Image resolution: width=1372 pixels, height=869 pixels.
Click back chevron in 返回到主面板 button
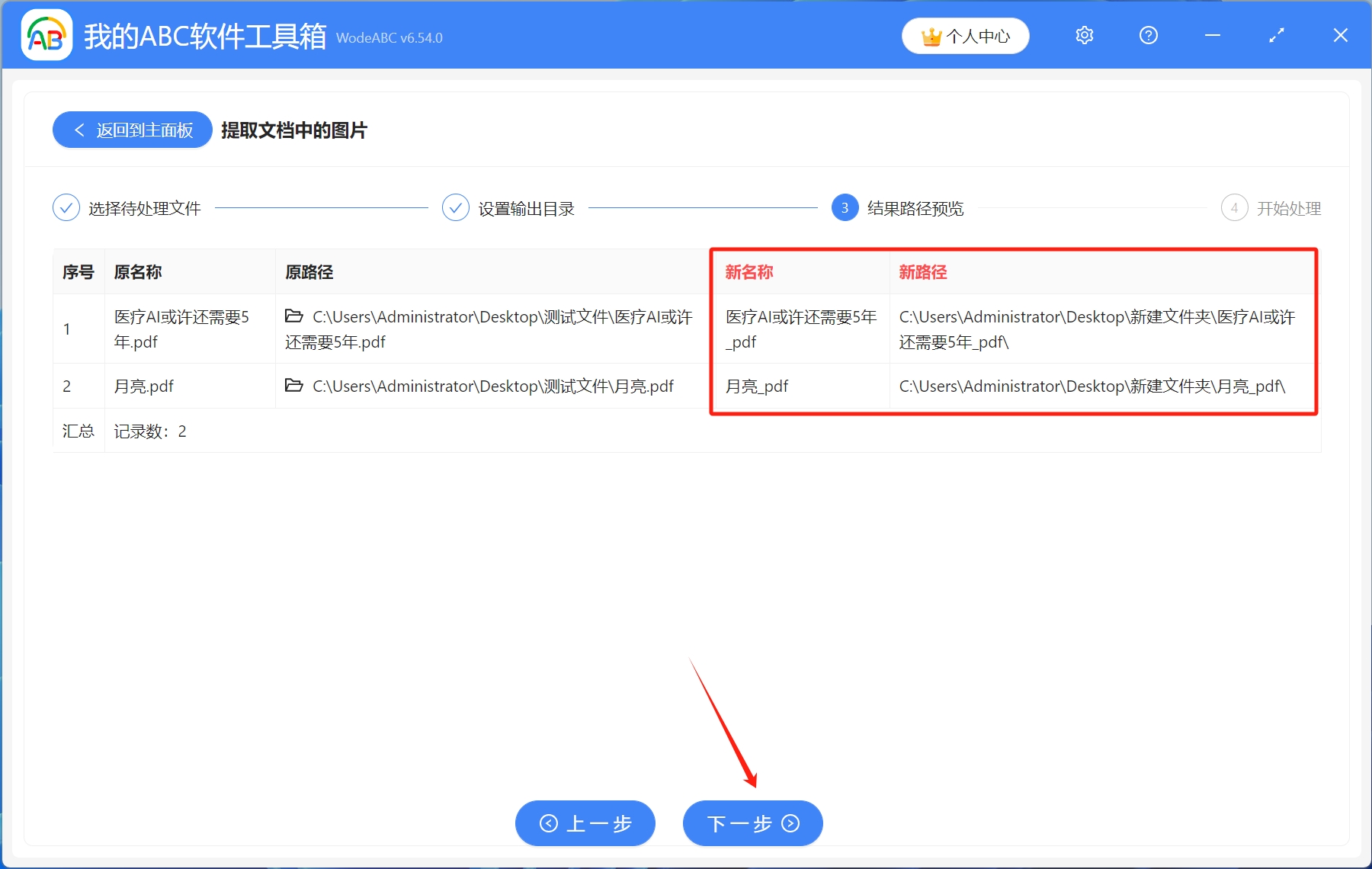[x=79, y=130]
